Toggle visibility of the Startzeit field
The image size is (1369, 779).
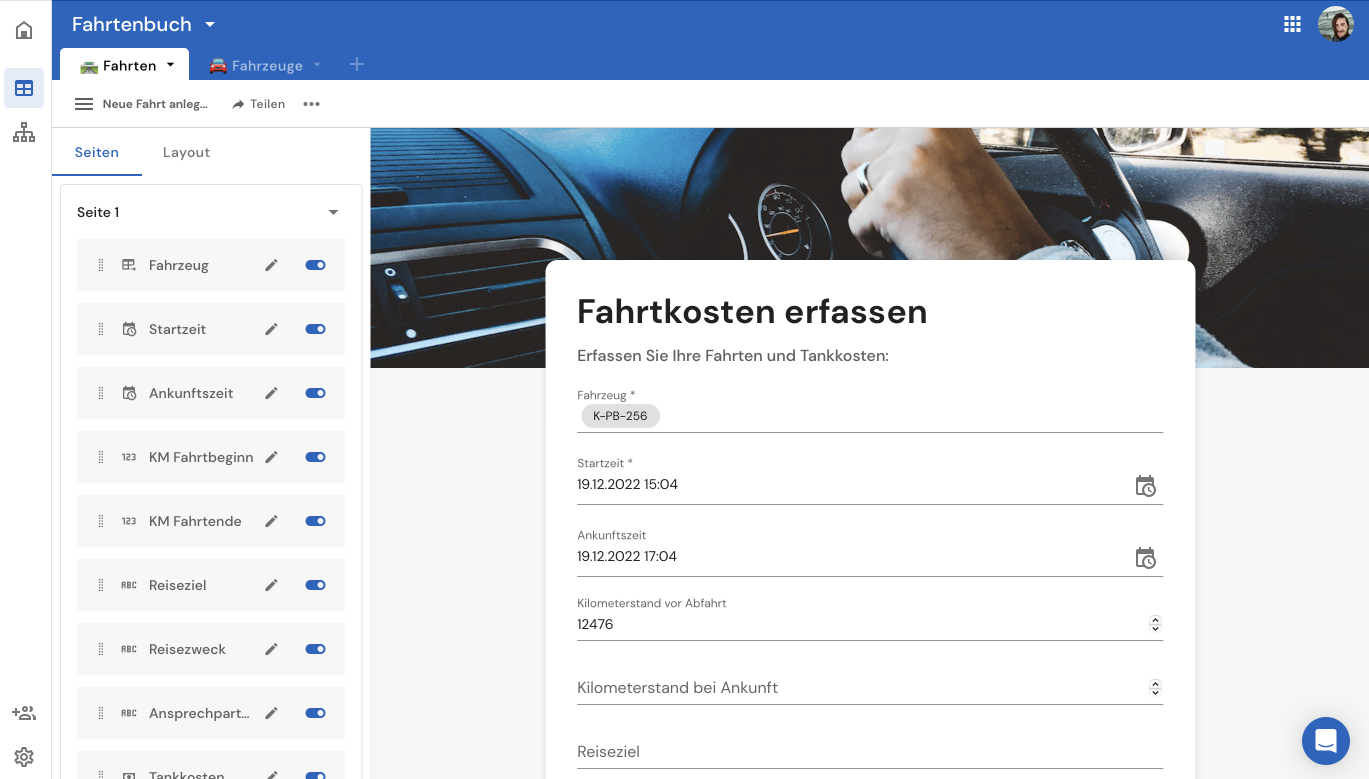click(315, 329)
